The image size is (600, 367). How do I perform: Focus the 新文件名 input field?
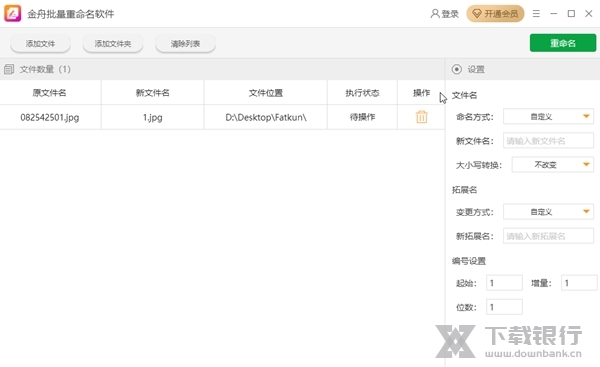coord(548,140)
